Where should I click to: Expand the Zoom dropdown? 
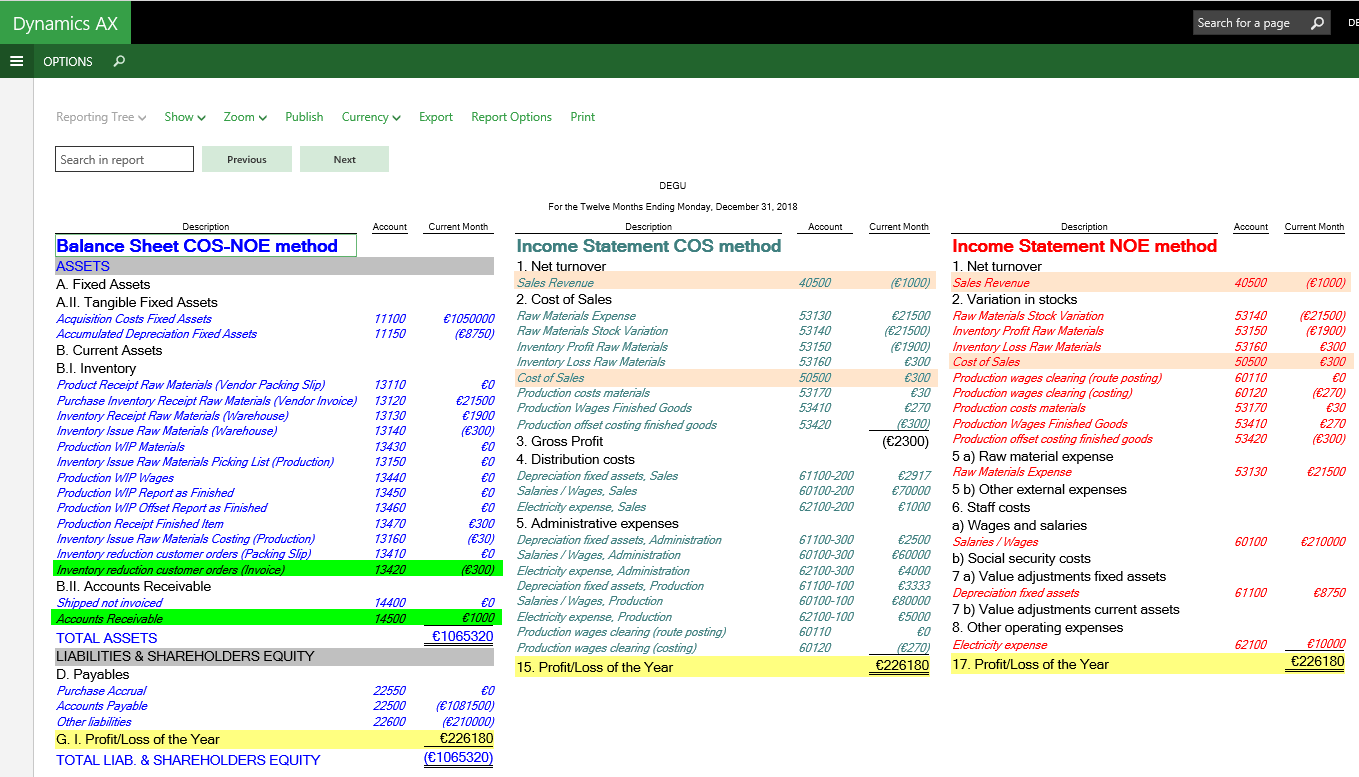245,117
